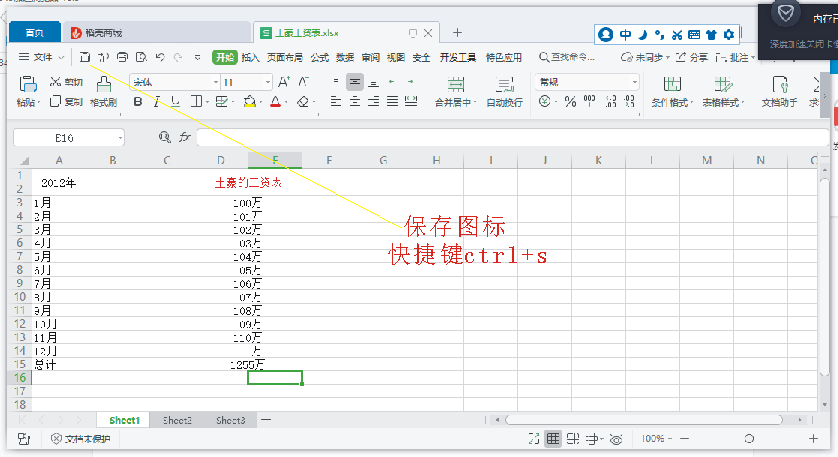Open the 文件 file menu

(x=42, y=57)
